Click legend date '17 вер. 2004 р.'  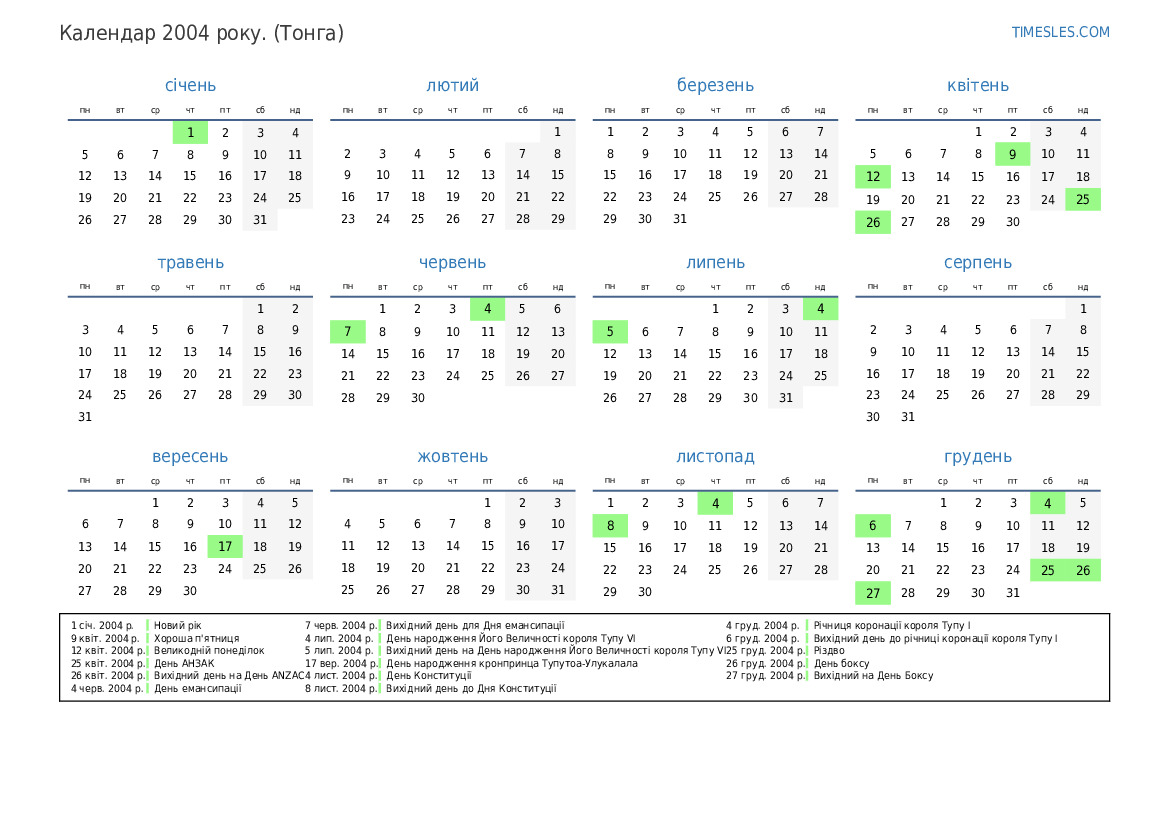tap(341, 663)
